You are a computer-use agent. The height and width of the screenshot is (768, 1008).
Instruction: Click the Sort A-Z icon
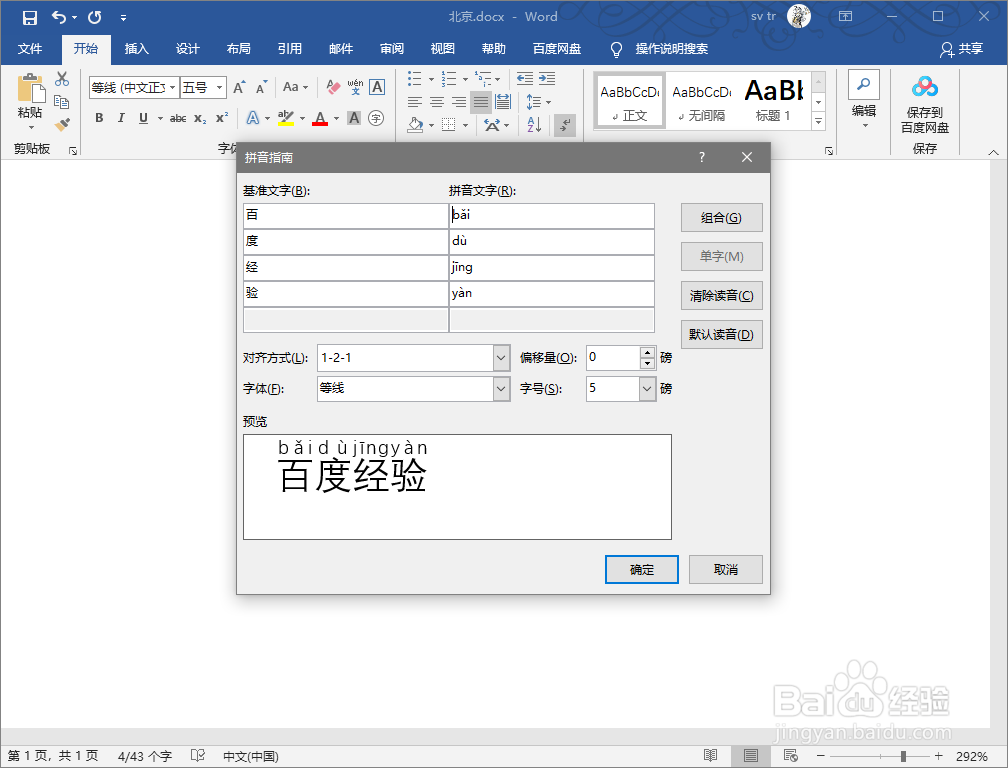[534, 125]
